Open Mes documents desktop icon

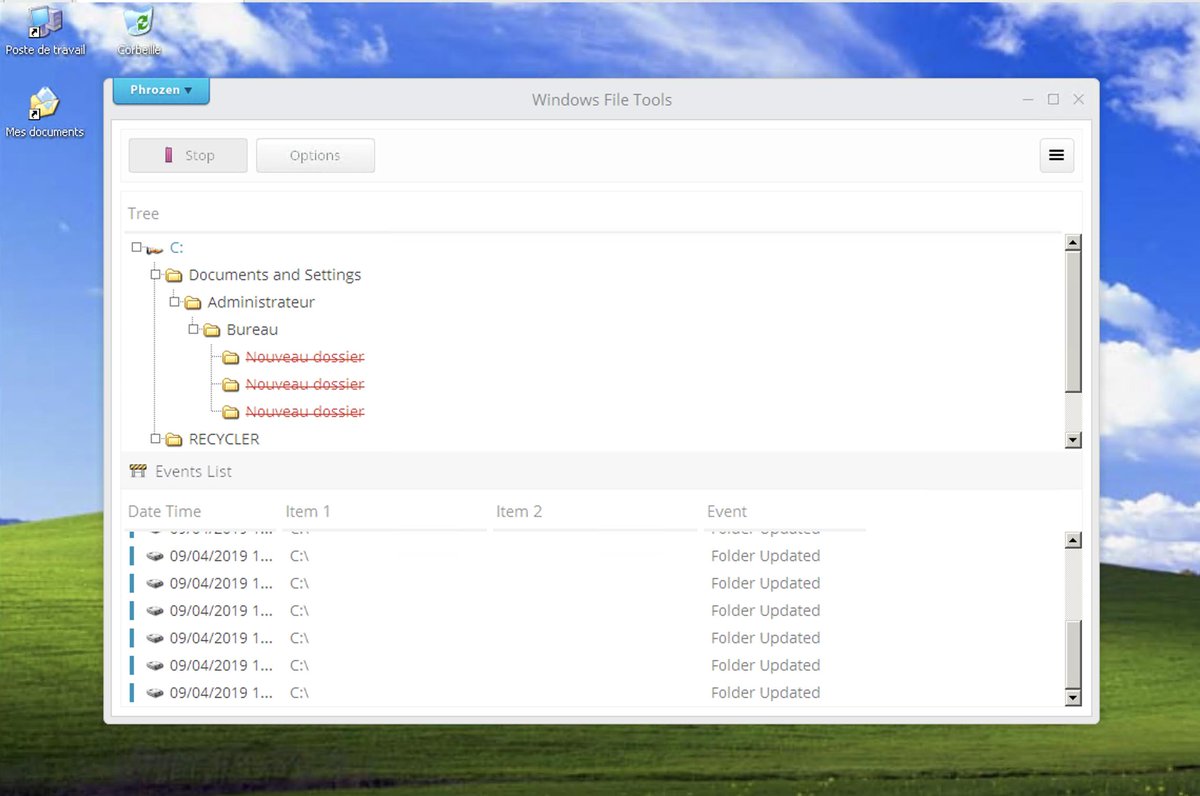coord(44,112)
